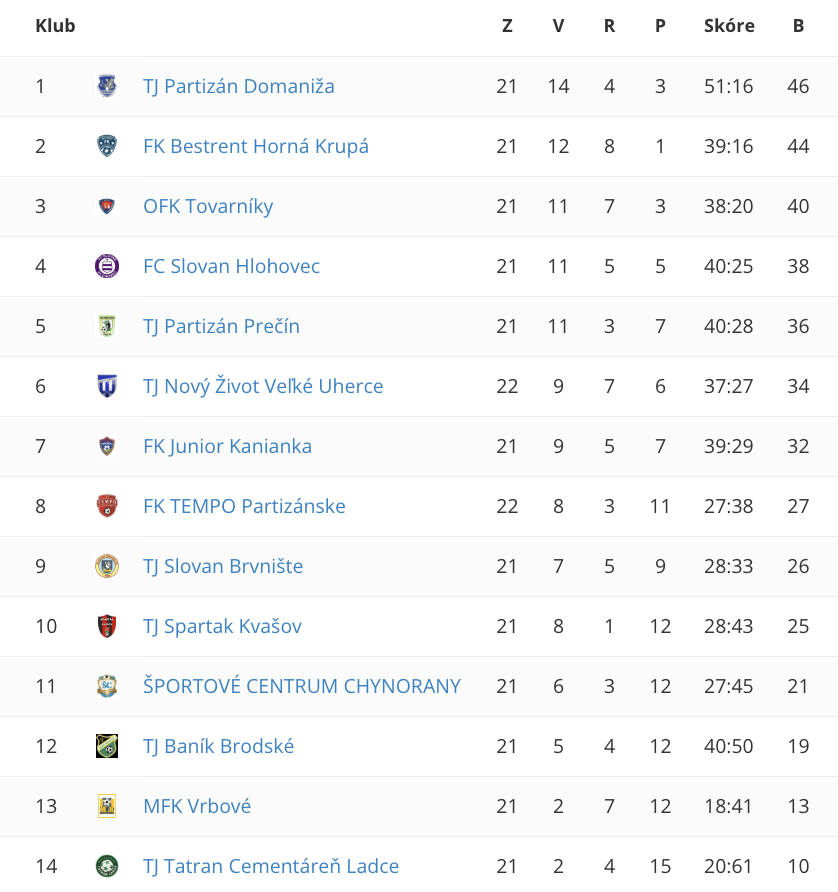The width and height of the screenshot is (838, 892).
Task: Click the green TJ Tatran Cementáreň Ladce badge
Action: point(107,866)
